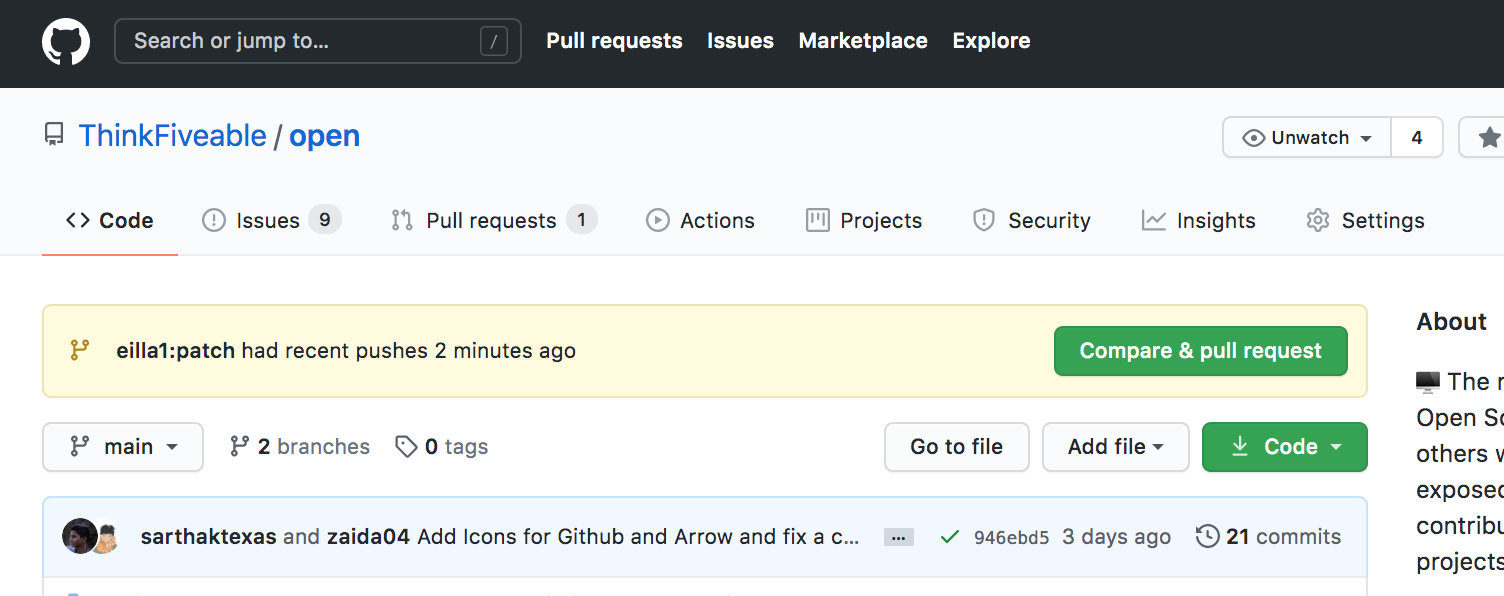Click the tag icon beside 0 tags
1504x596 pixels.
(x=406, y=447)
